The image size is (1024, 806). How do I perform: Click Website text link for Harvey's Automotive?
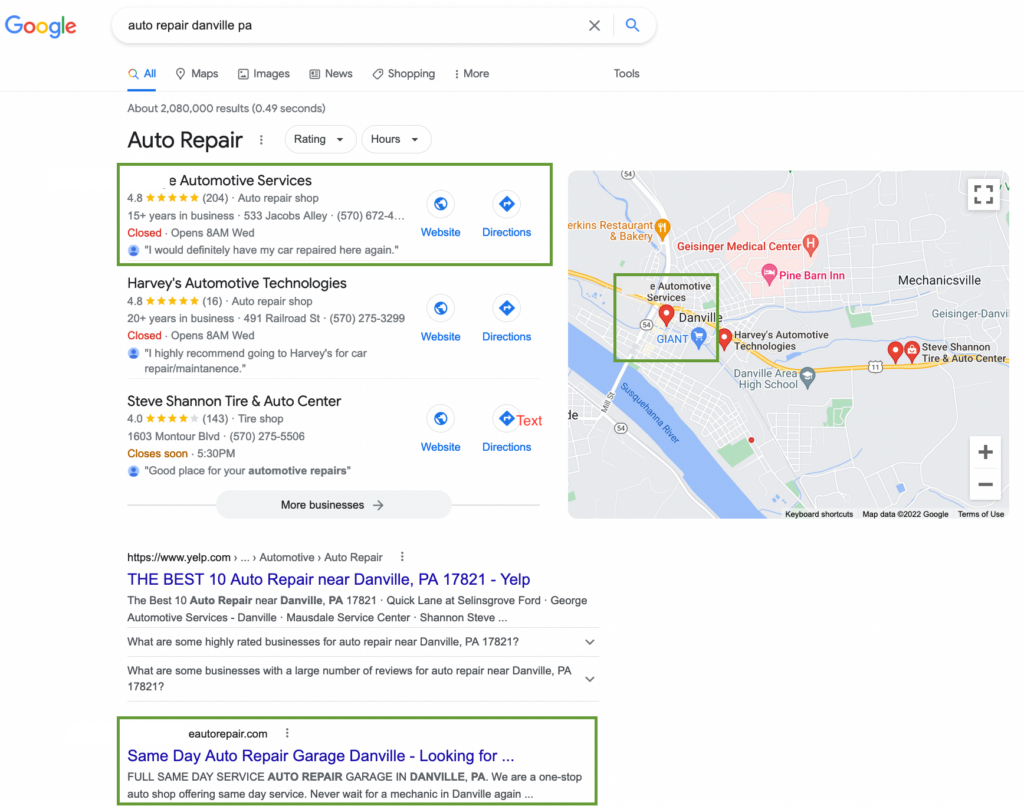tap(441, 336)
